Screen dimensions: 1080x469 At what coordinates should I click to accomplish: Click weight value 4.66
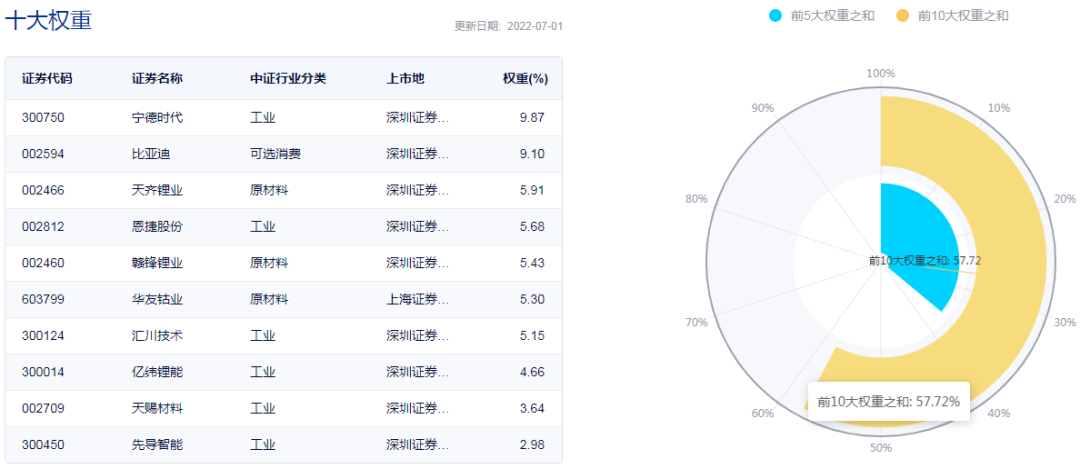pyautogui.click(x=532, y=372)
